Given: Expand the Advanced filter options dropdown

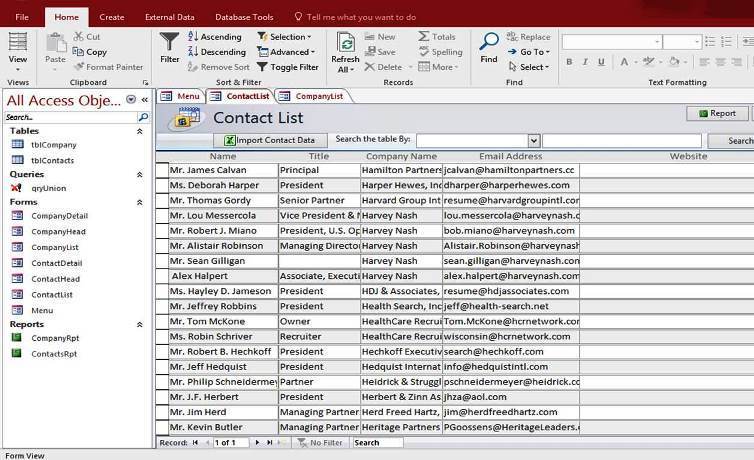Looking at the screenshot, I should click(290, 52).
